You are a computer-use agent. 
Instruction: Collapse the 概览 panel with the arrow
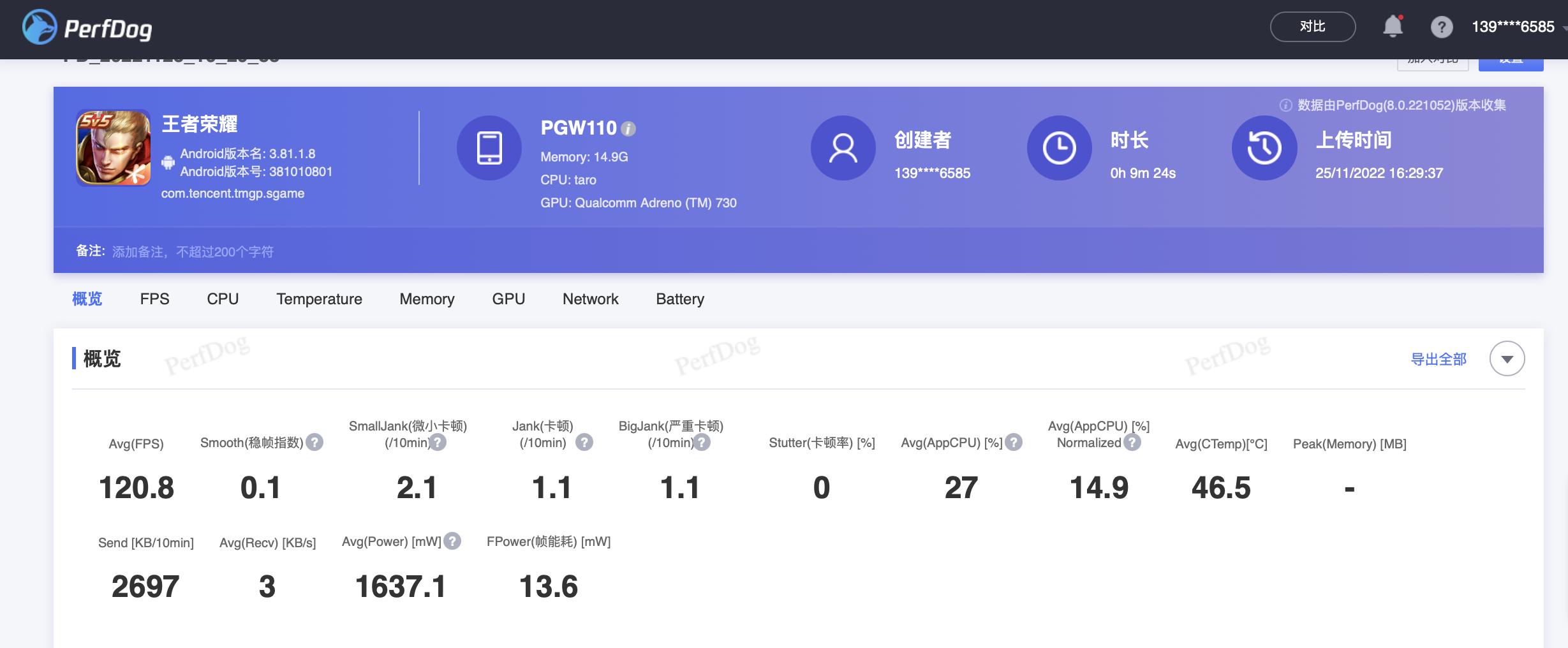tap(1508, 358)
